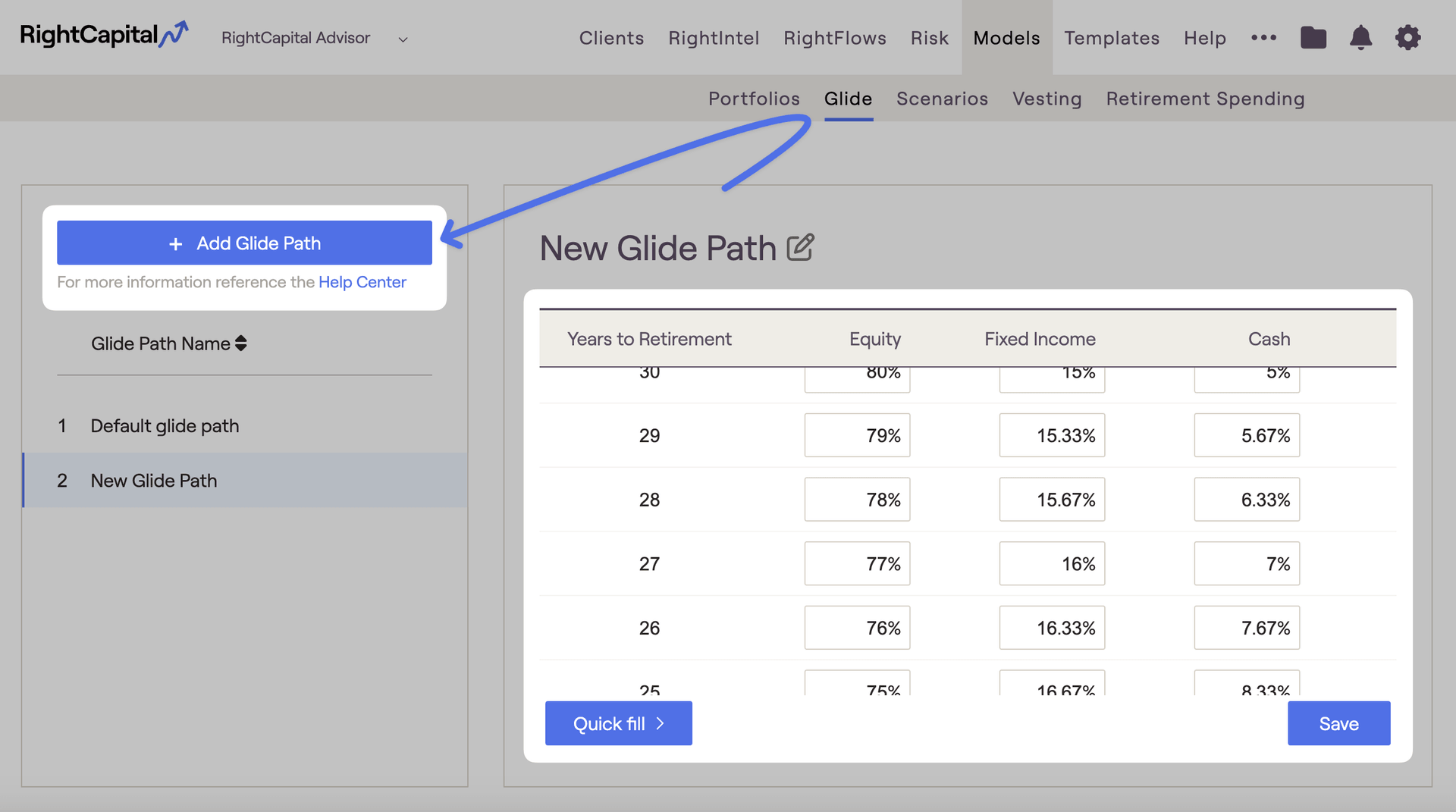Click year 27 row label
The height and width of the screenshot is (812, 1456).
(x=649, y=563)
